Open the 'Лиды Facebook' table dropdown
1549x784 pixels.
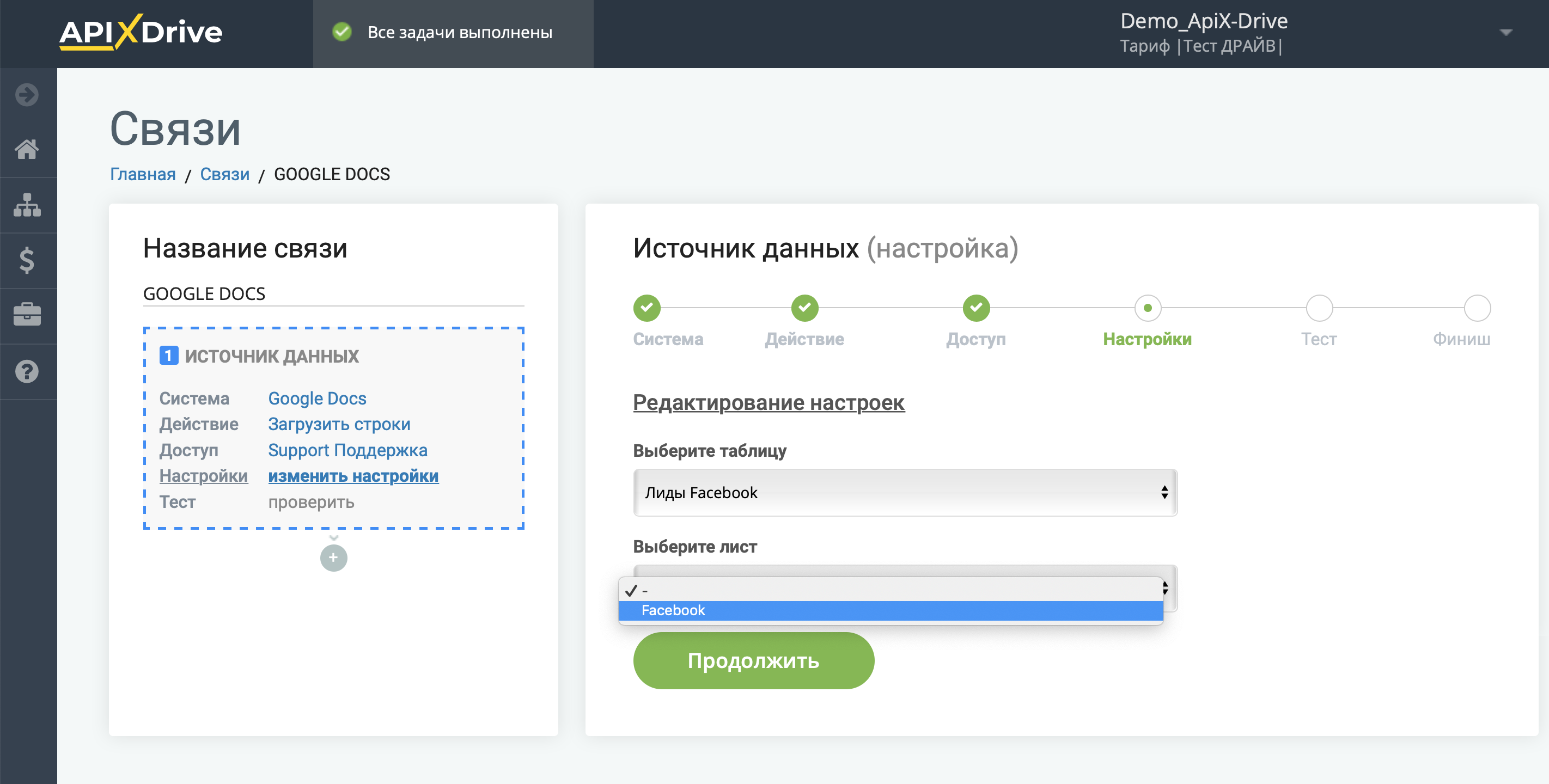pos(905,492)
